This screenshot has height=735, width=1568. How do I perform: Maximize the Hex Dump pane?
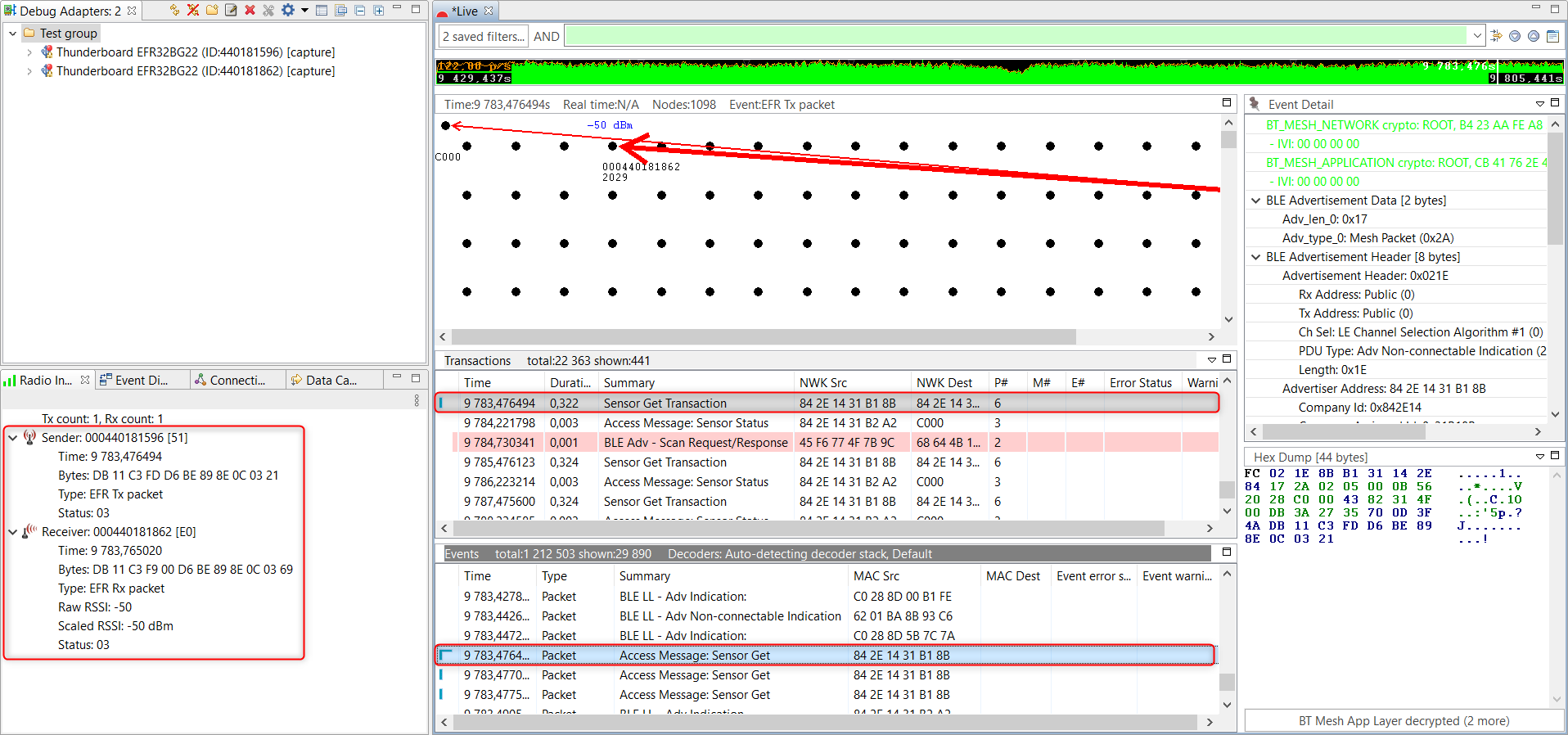click(x=1555, y=456)
